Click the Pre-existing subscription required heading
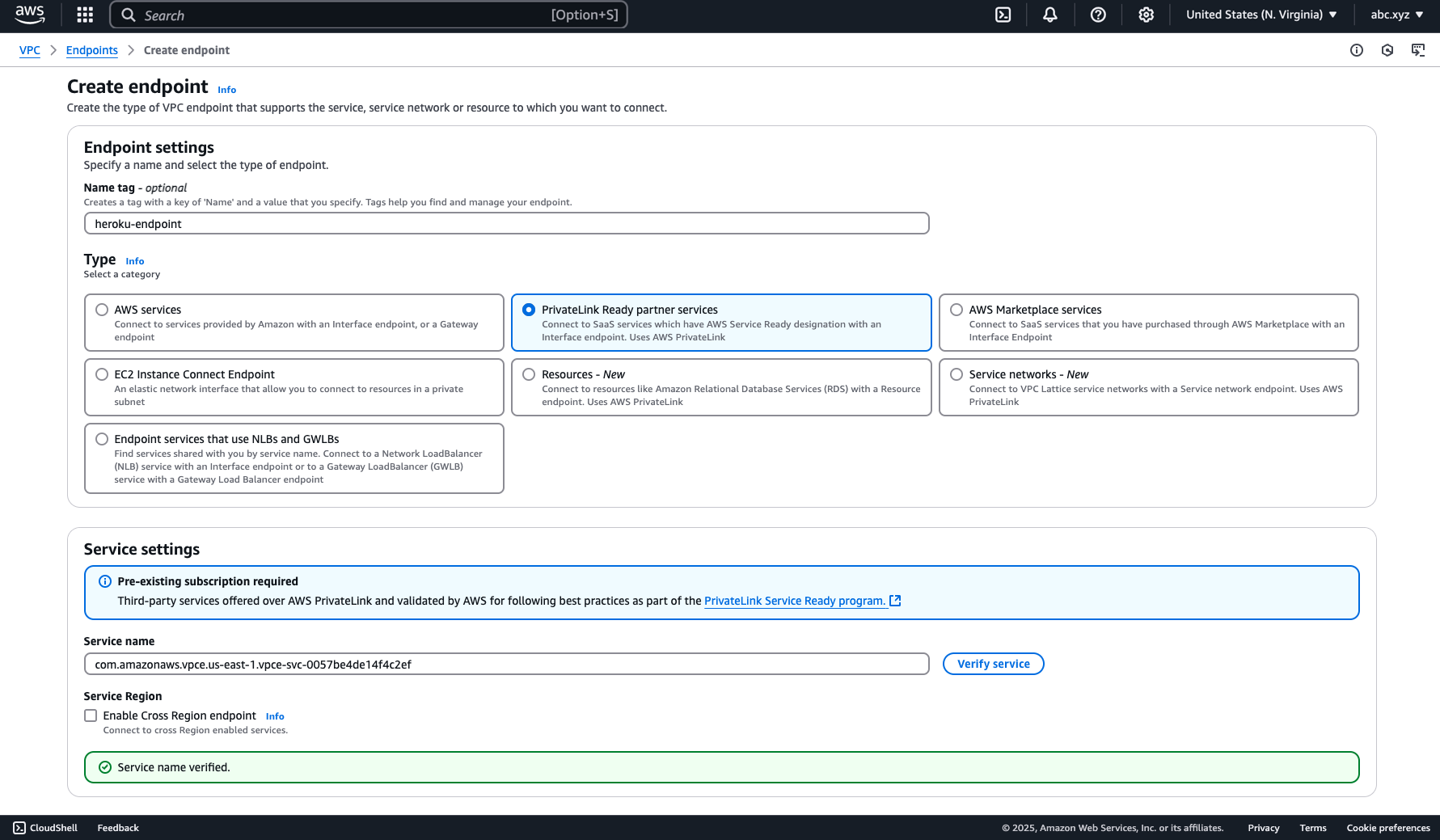Viewport: 1440px width, 840px height. pyautogui.click(x=208, y=581)
